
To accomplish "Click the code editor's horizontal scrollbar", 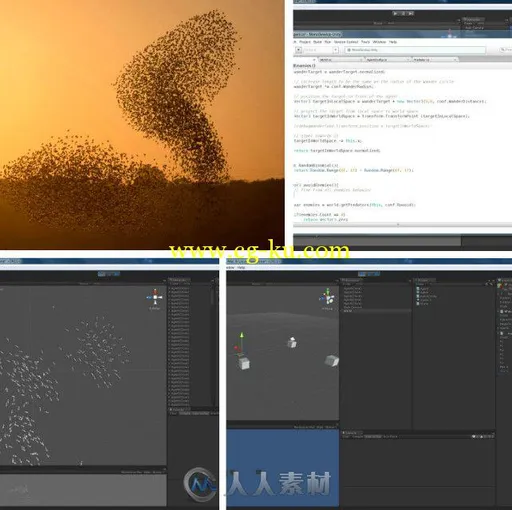I will (x=402, y=225).
